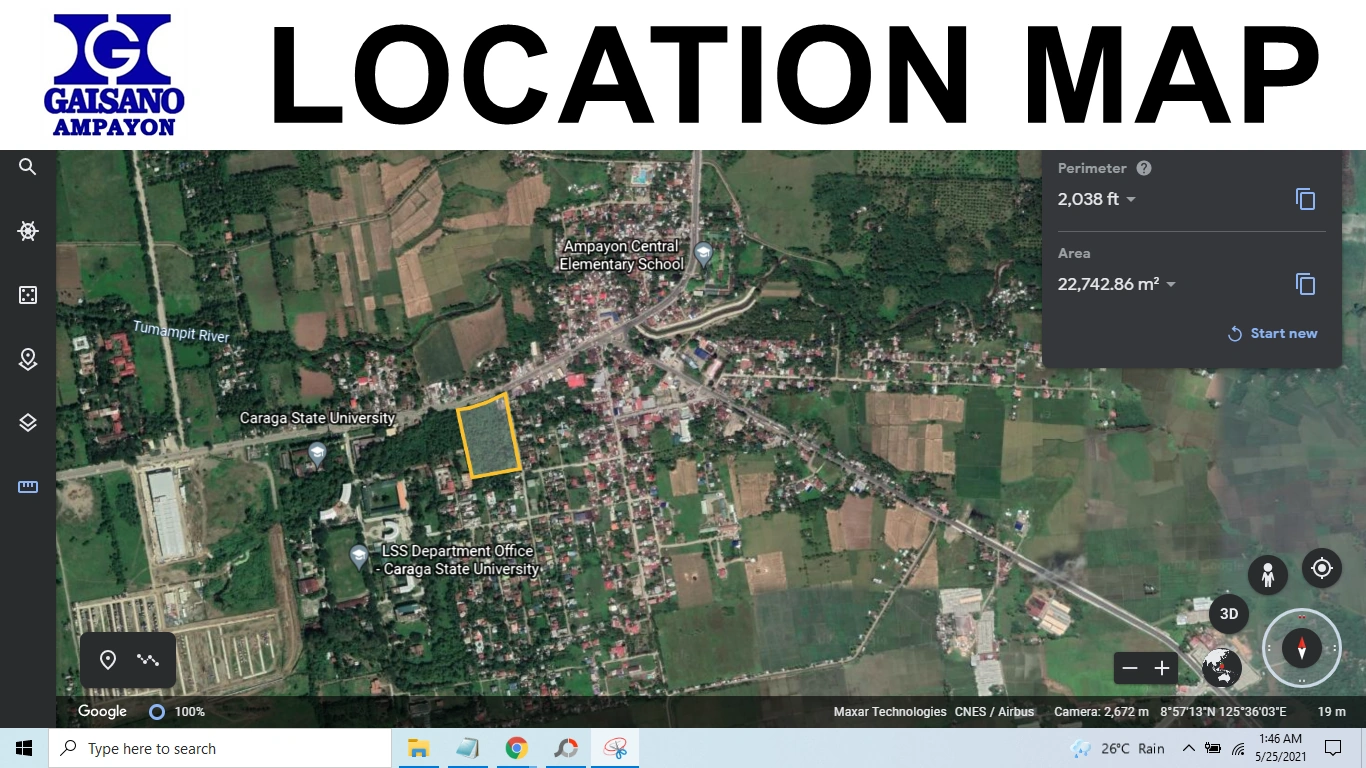Image resolution: width=1366 pixels, height=768 pixels.
Task: Zoom out with the minus button
Action: point(1130,668)
